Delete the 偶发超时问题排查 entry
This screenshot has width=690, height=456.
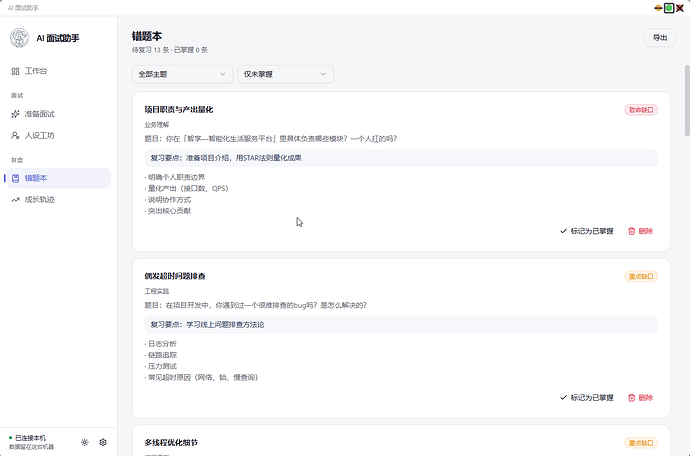(x=640, y=397)
